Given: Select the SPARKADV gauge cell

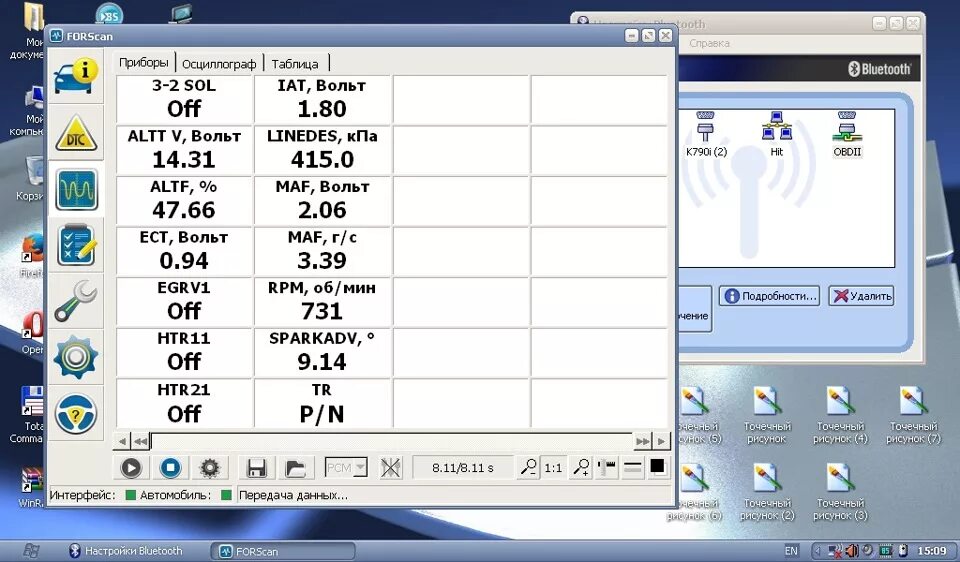Looking at the screenshot, I should [322, 352].
